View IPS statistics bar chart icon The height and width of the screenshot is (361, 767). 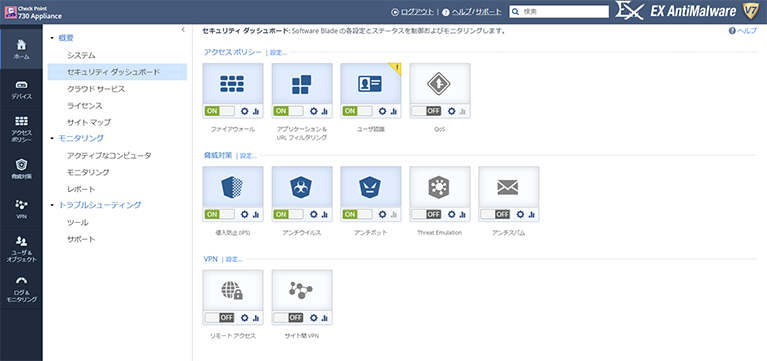256,215
